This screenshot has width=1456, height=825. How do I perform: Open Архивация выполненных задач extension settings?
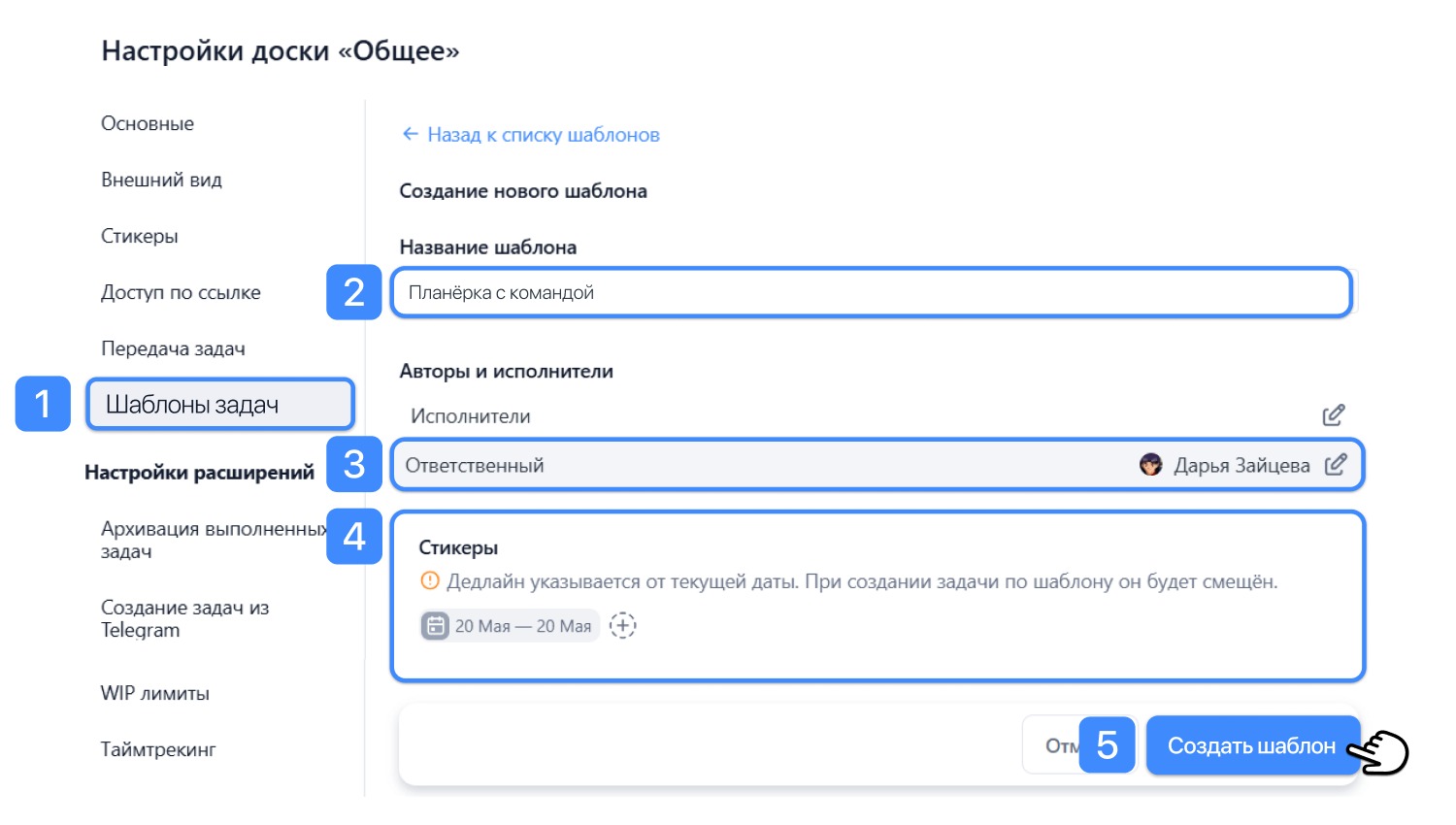point(214,540)
